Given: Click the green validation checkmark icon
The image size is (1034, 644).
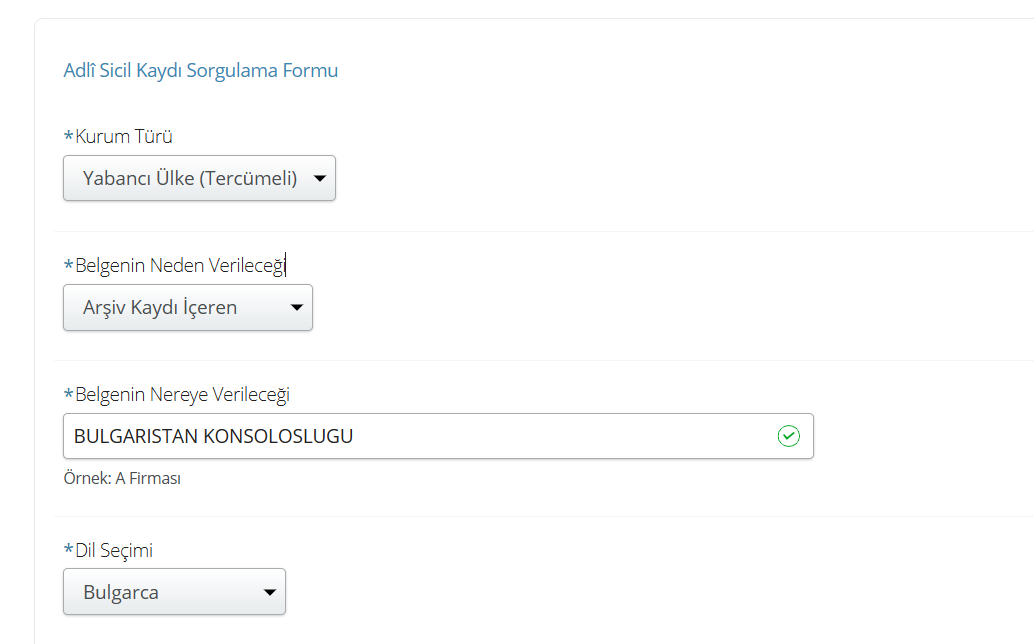Looking at the screenshot, I should pos(789,436).
